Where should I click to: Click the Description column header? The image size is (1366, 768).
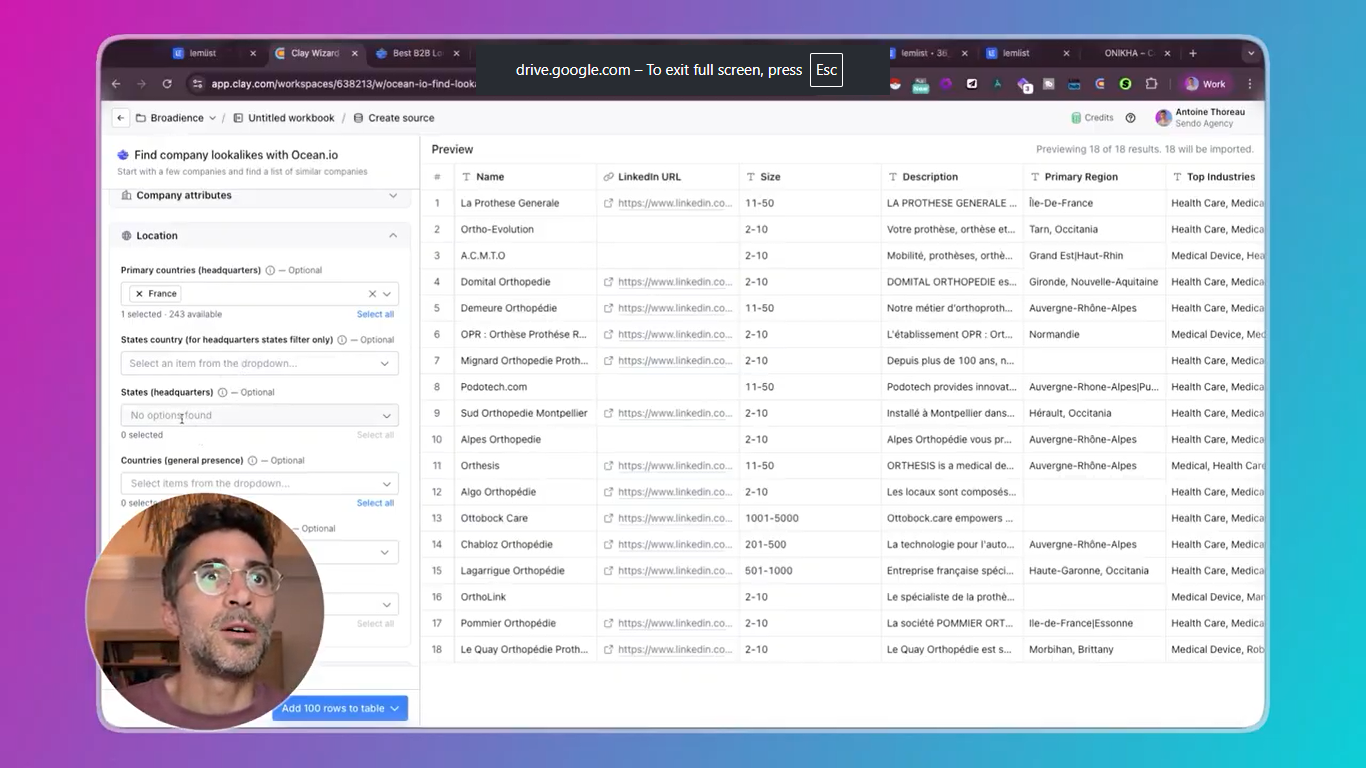952,177
